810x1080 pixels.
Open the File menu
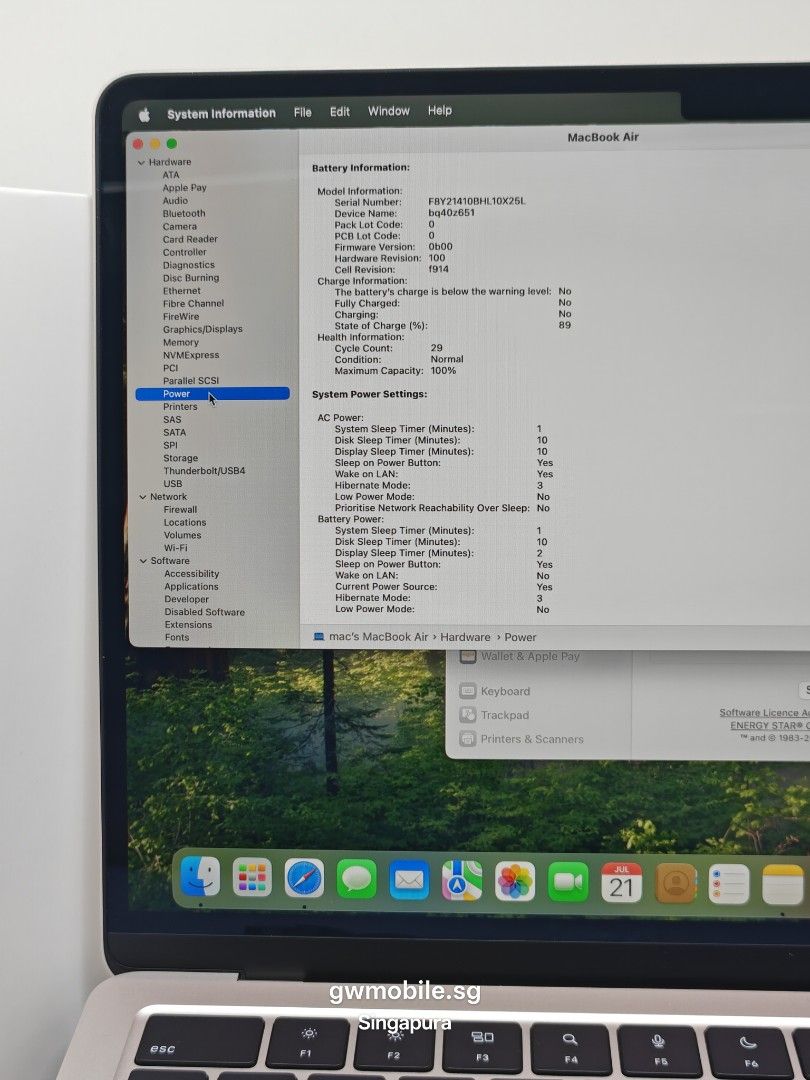click(x=302, y=112)
